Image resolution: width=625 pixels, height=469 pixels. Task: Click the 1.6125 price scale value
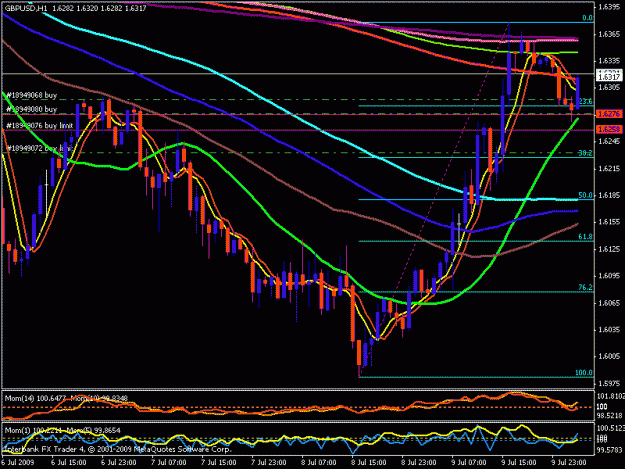coord(609,249)
